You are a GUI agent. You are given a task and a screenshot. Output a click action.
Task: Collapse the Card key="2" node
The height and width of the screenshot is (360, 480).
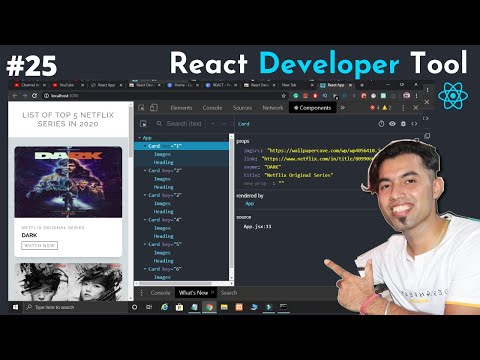click(x=145, y=170)
